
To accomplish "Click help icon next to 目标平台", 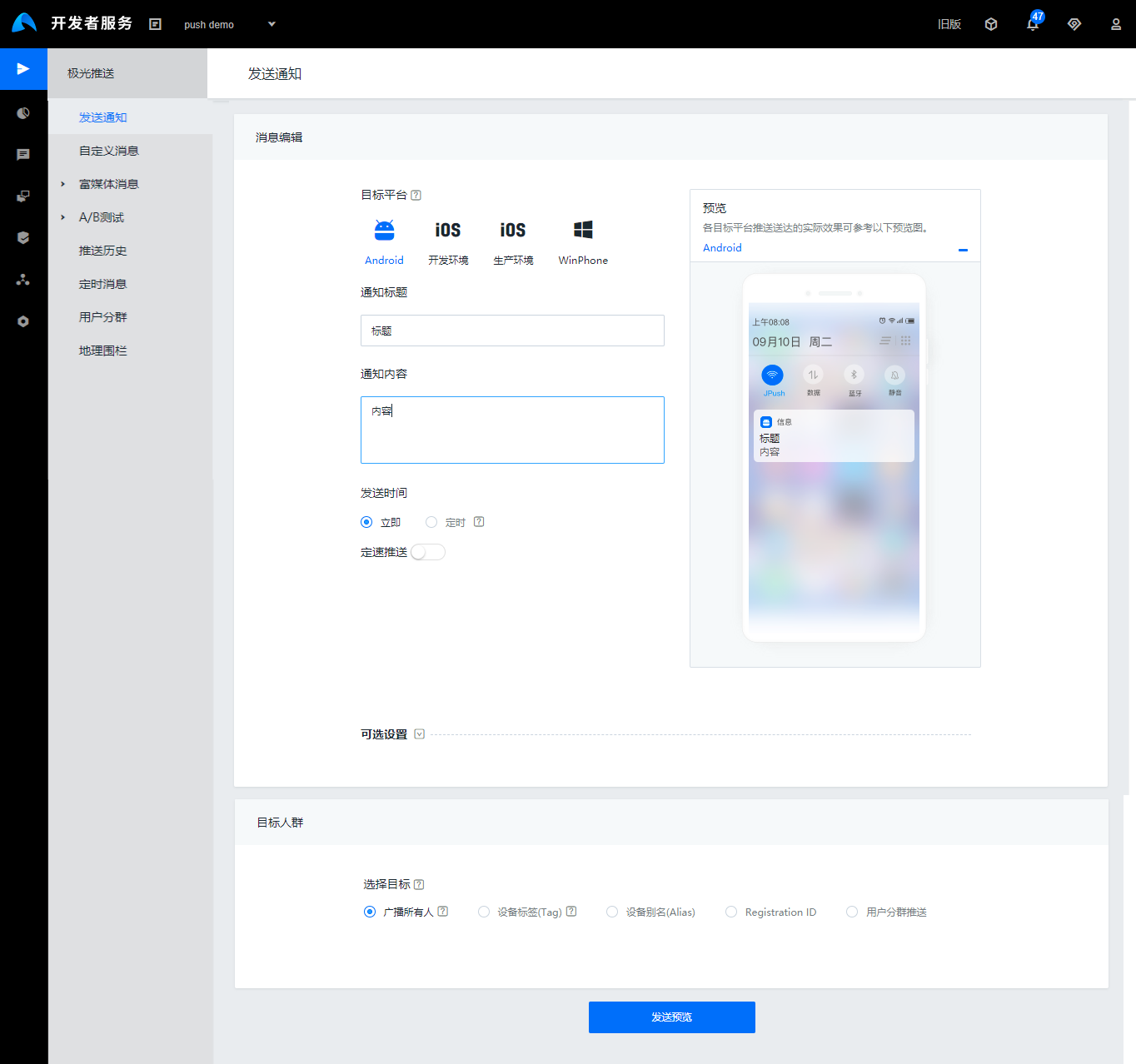I will pos(416,195).
